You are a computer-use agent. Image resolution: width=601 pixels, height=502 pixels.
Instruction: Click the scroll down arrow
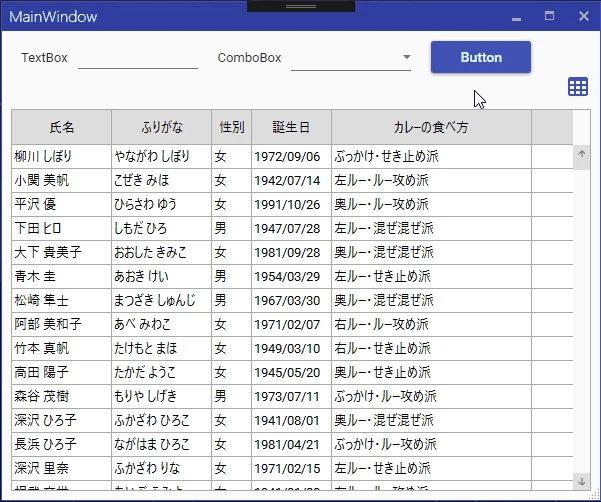[581, 481]
